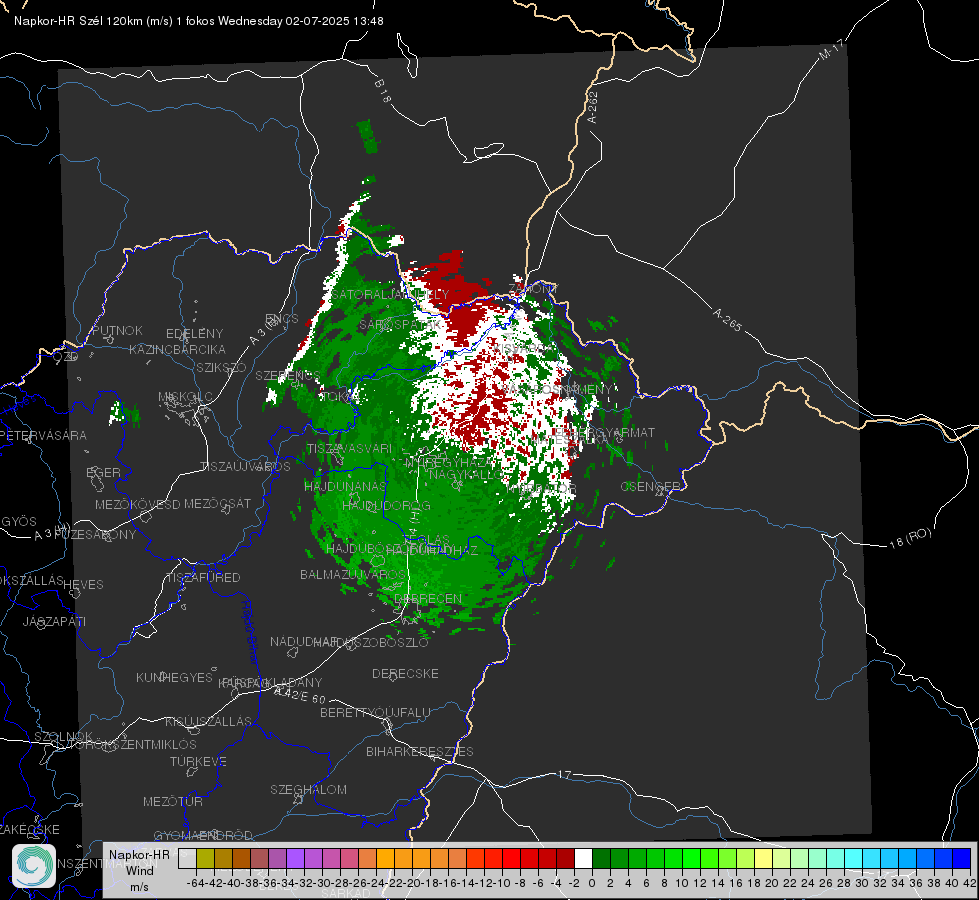Click the SZERENCS town label
Image resolution: width=979 pixels, height=900 pixels.
(288, 375)
